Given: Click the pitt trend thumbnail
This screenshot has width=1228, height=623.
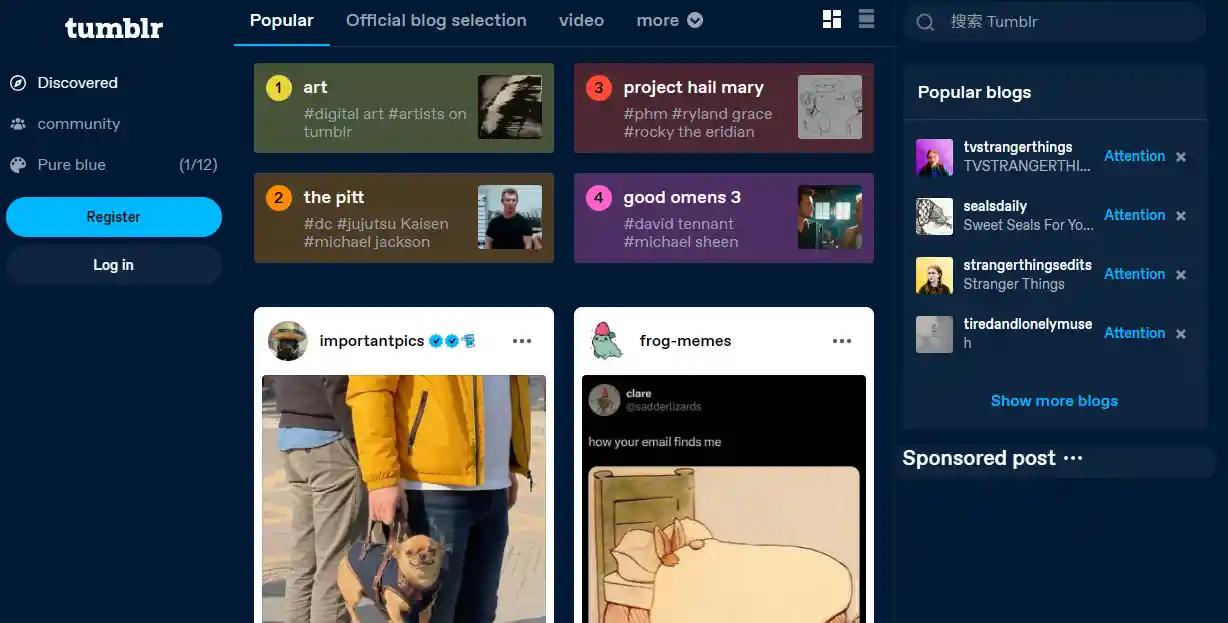Looking at the screenshot, I should (510, 217).
